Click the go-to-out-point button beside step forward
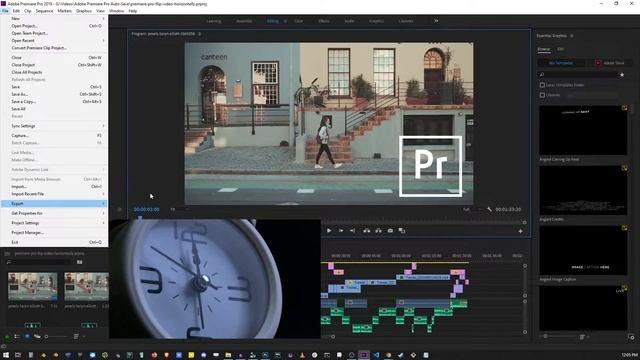The height and width of the screenshot is (360, 640). [x=352, y=231]
